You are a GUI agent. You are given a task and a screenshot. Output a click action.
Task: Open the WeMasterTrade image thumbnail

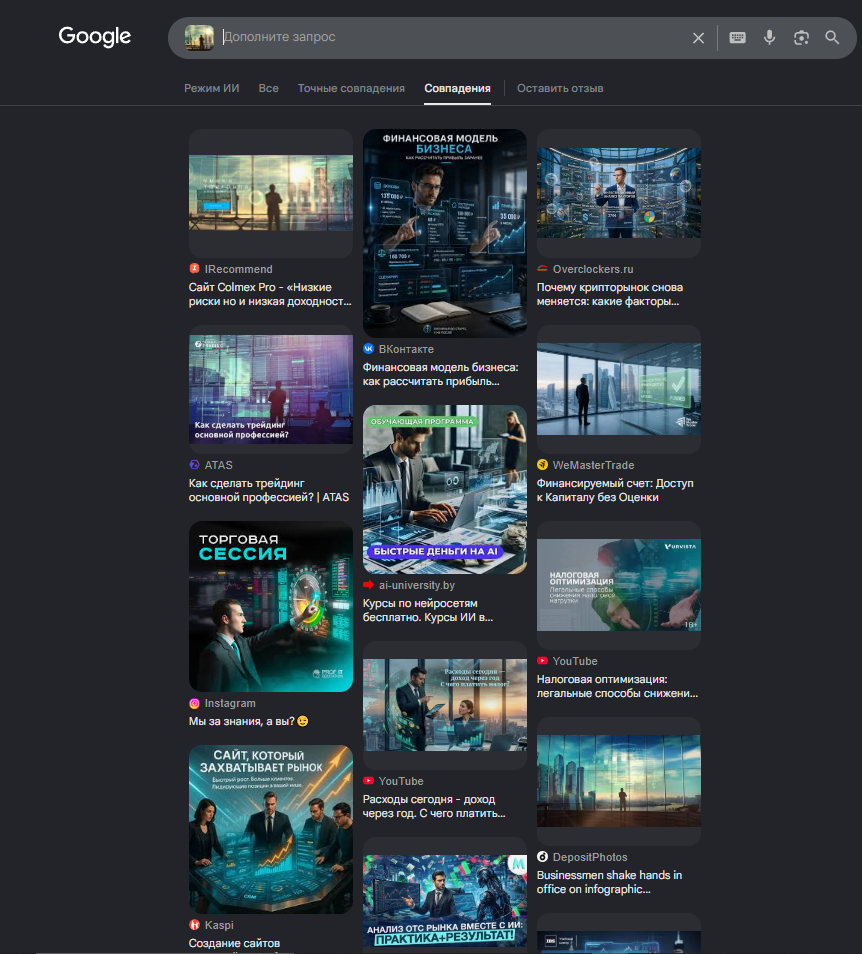(619, 389)
